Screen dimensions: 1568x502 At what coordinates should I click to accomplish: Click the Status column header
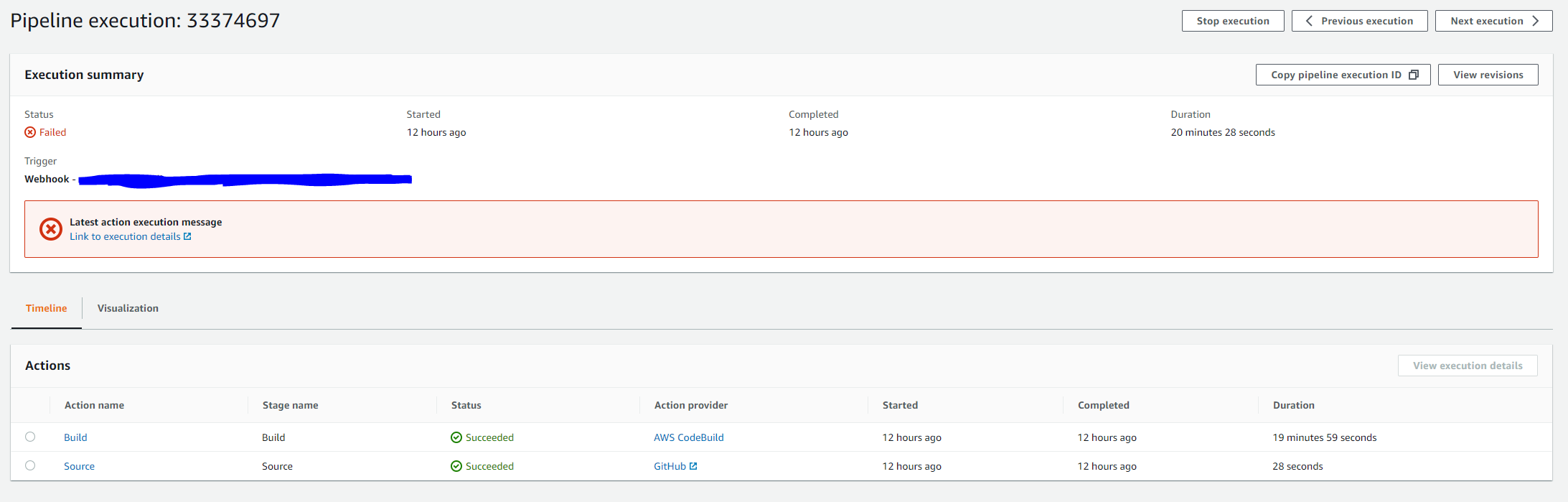tap(466, 405)
